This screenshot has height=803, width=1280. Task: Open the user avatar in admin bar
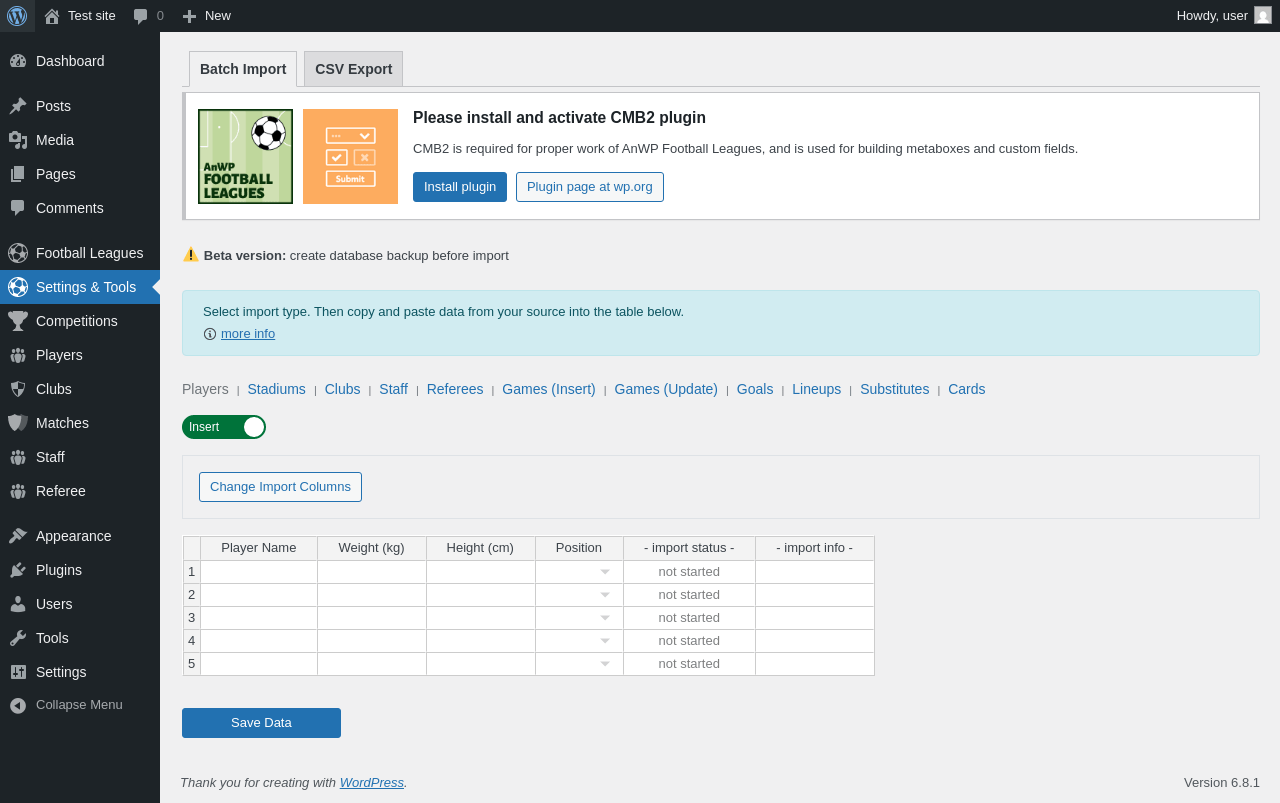click(1263, 15)
